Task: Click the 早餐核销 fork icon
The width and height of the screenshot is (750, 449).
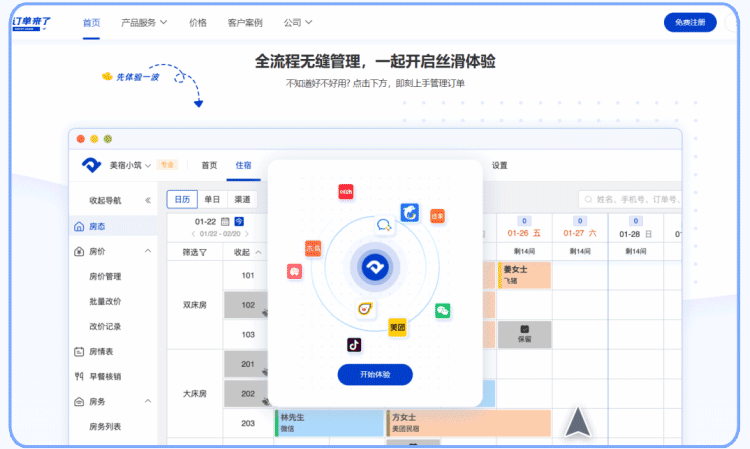Action: pyautogui.click(x=79, y=376)
